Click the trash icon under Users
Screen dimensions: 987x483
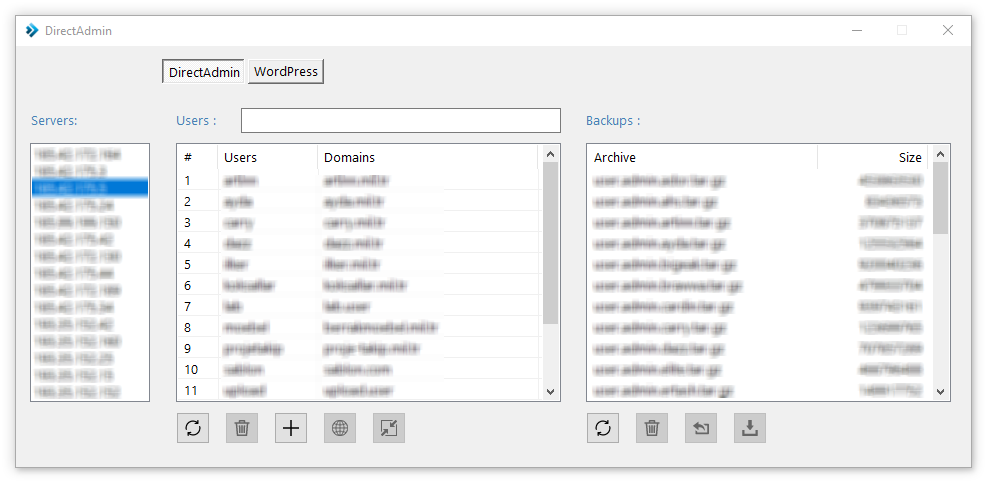click(x=242, y=429)
